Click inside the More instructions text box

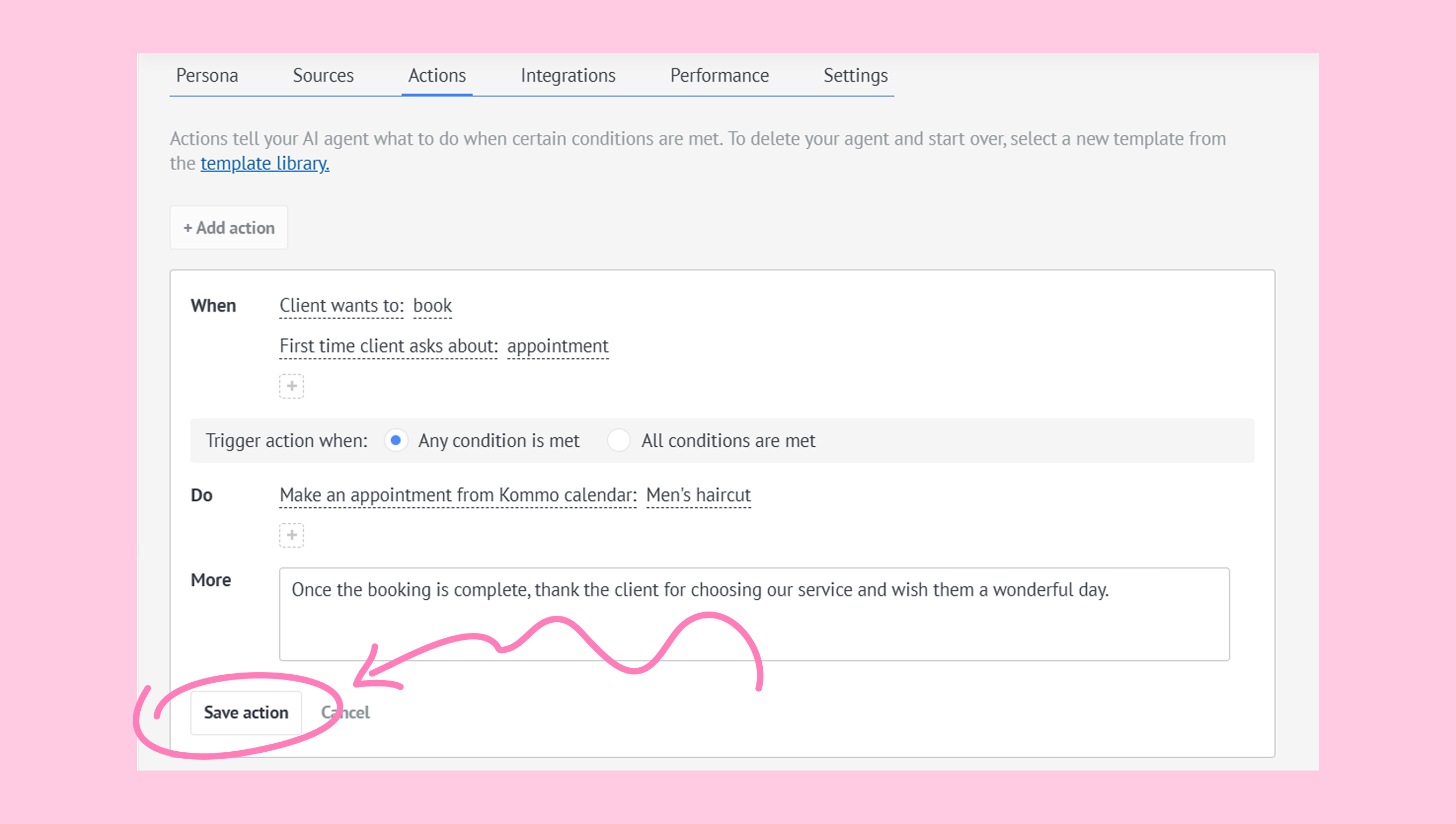coord(754,615)
